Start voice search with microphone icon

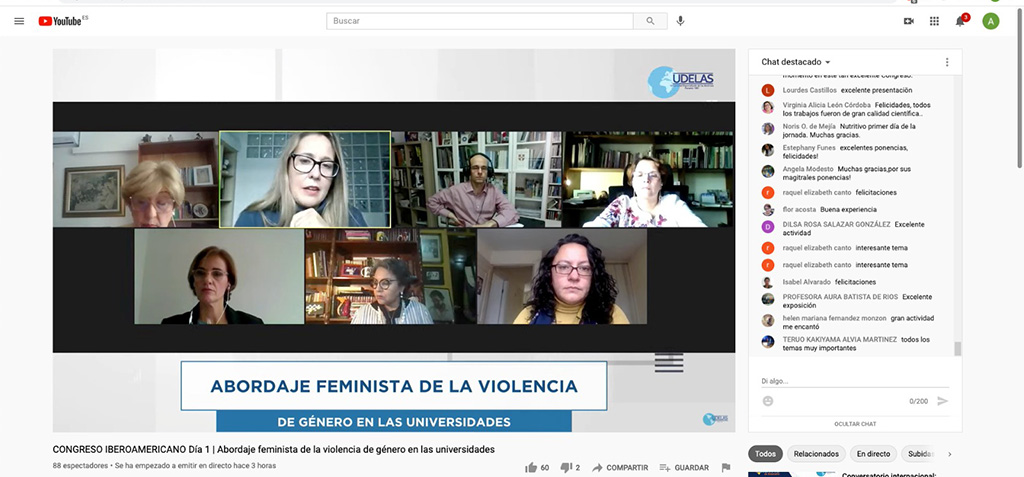click(680, 21)
